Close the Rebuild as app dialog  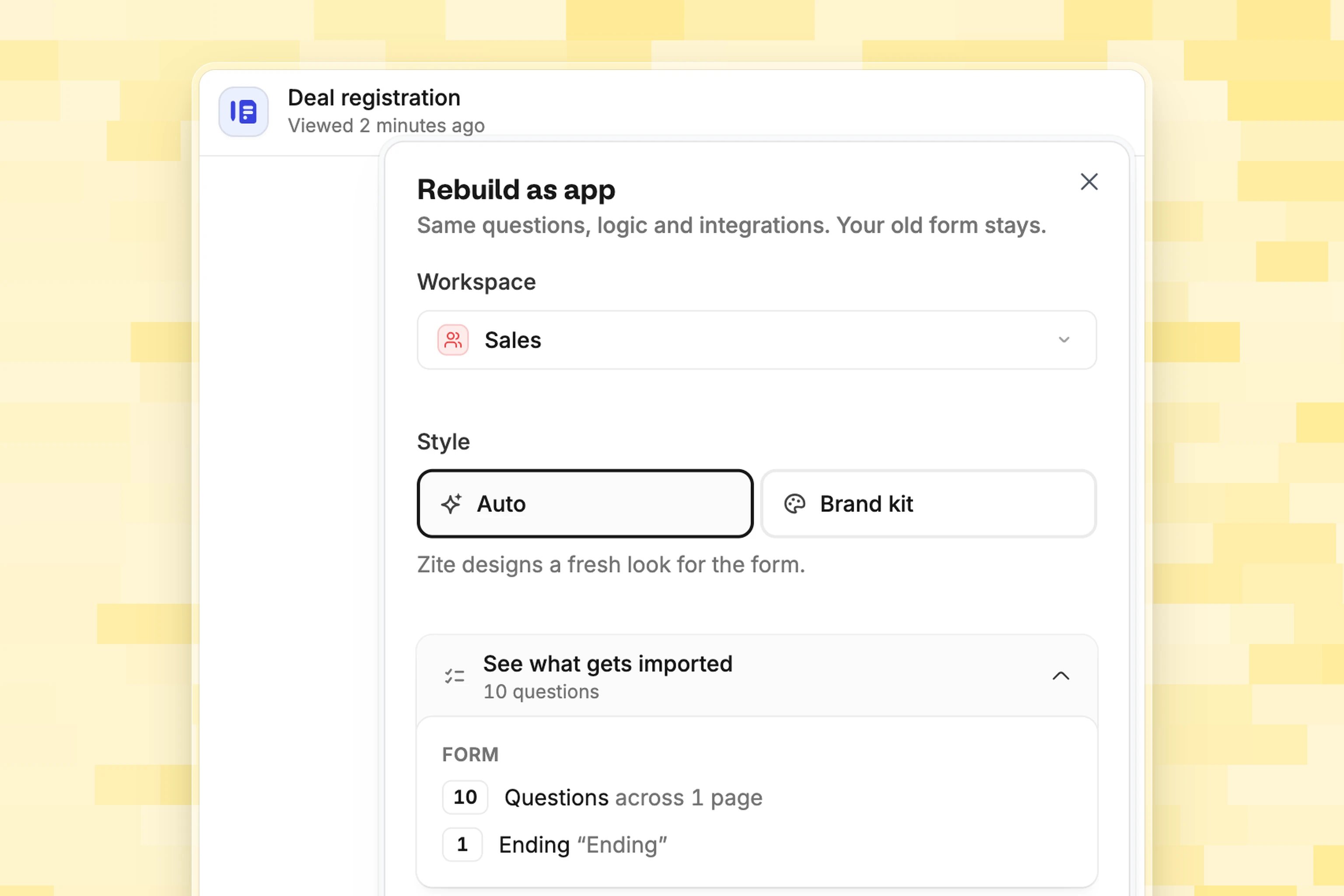[x=1089, y=182]
